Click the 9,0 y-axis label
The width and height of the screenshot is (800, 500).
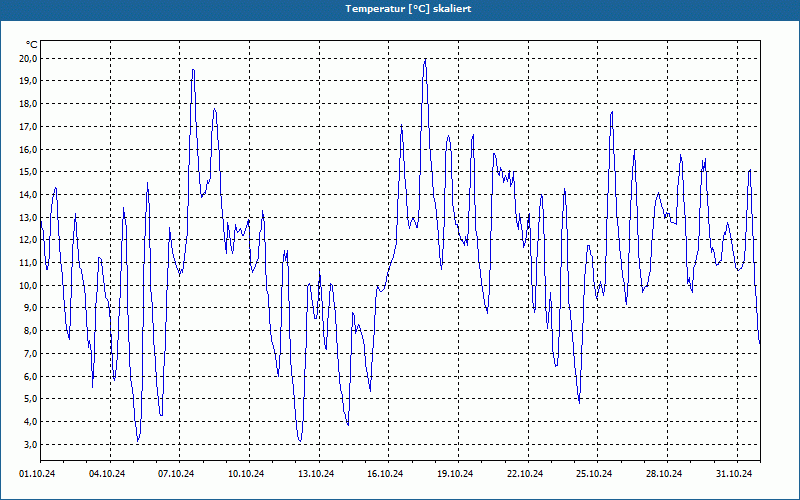click(x=30, y=308)
